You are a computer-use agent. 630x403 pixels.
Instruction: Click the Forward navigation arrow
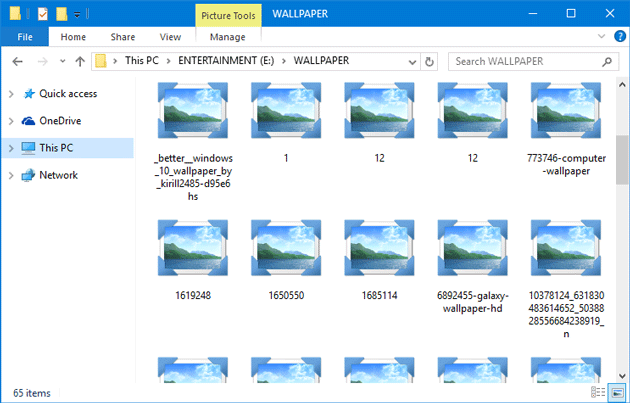[x=42, y=61]
